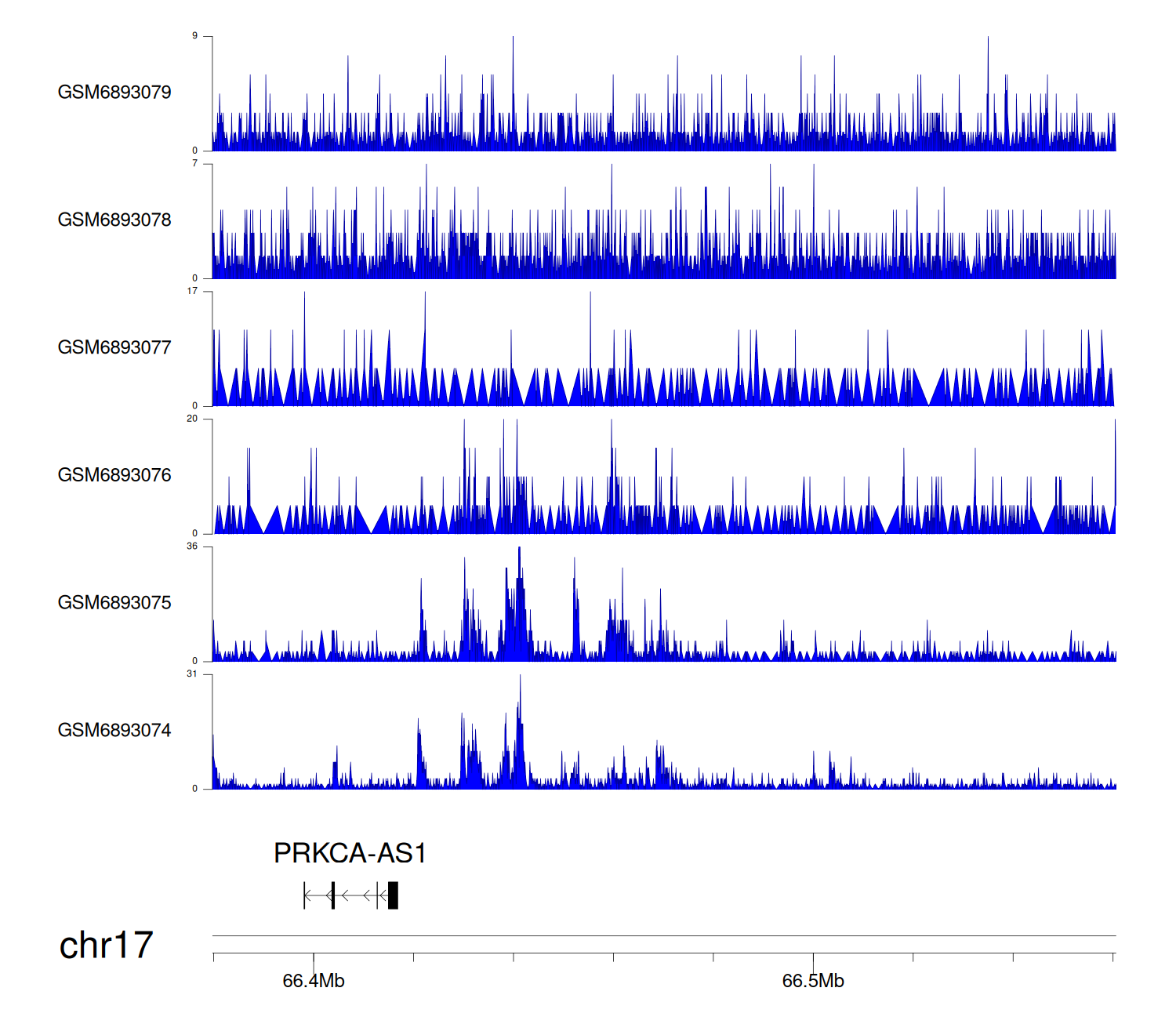Click the y-axis maximum value 31
Image resolution: width=1176 pixels, height=1035 pixels.
coord(192,674)
